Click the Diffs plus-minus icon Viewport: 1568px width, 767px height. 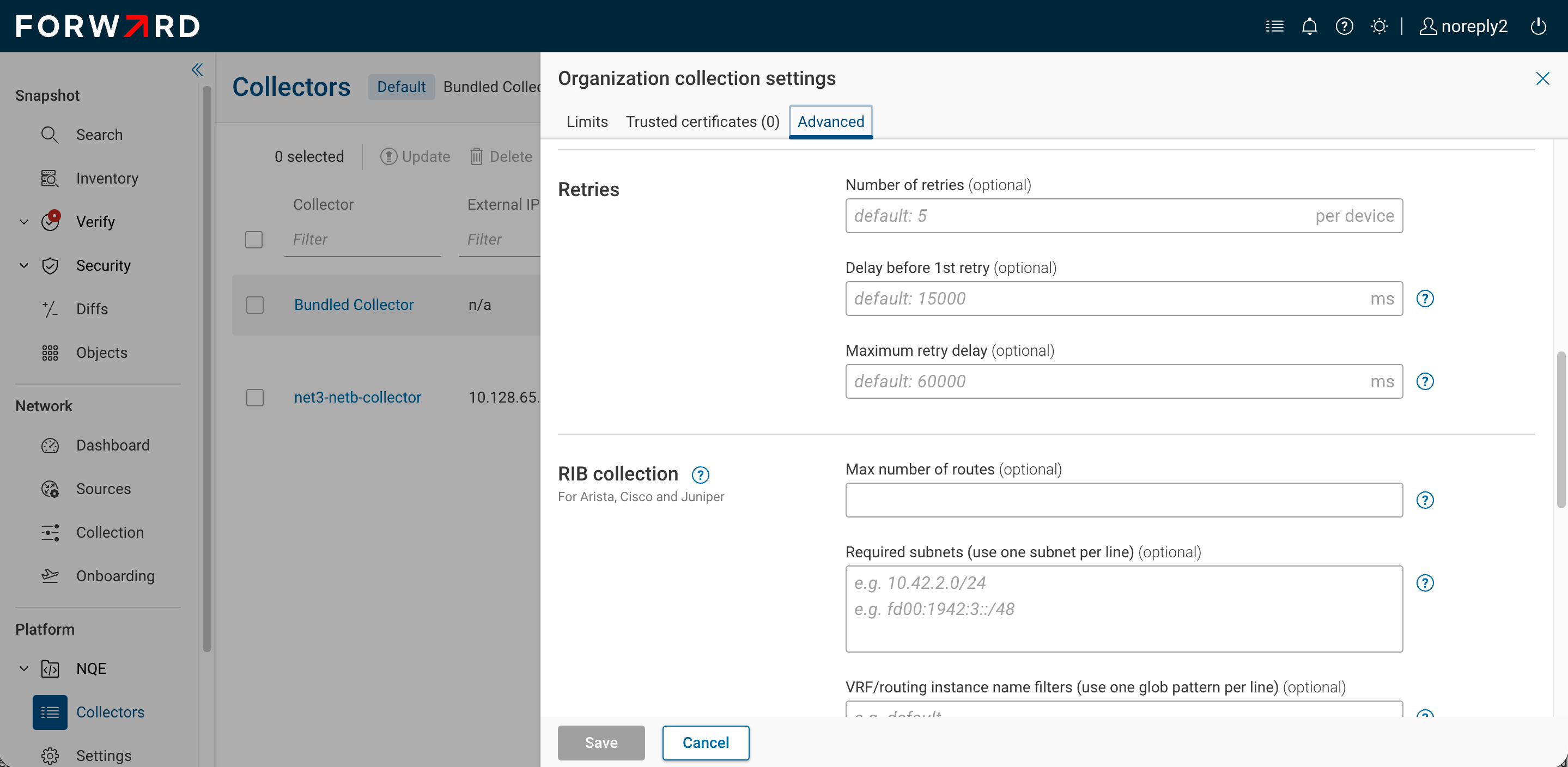point(50,309)
